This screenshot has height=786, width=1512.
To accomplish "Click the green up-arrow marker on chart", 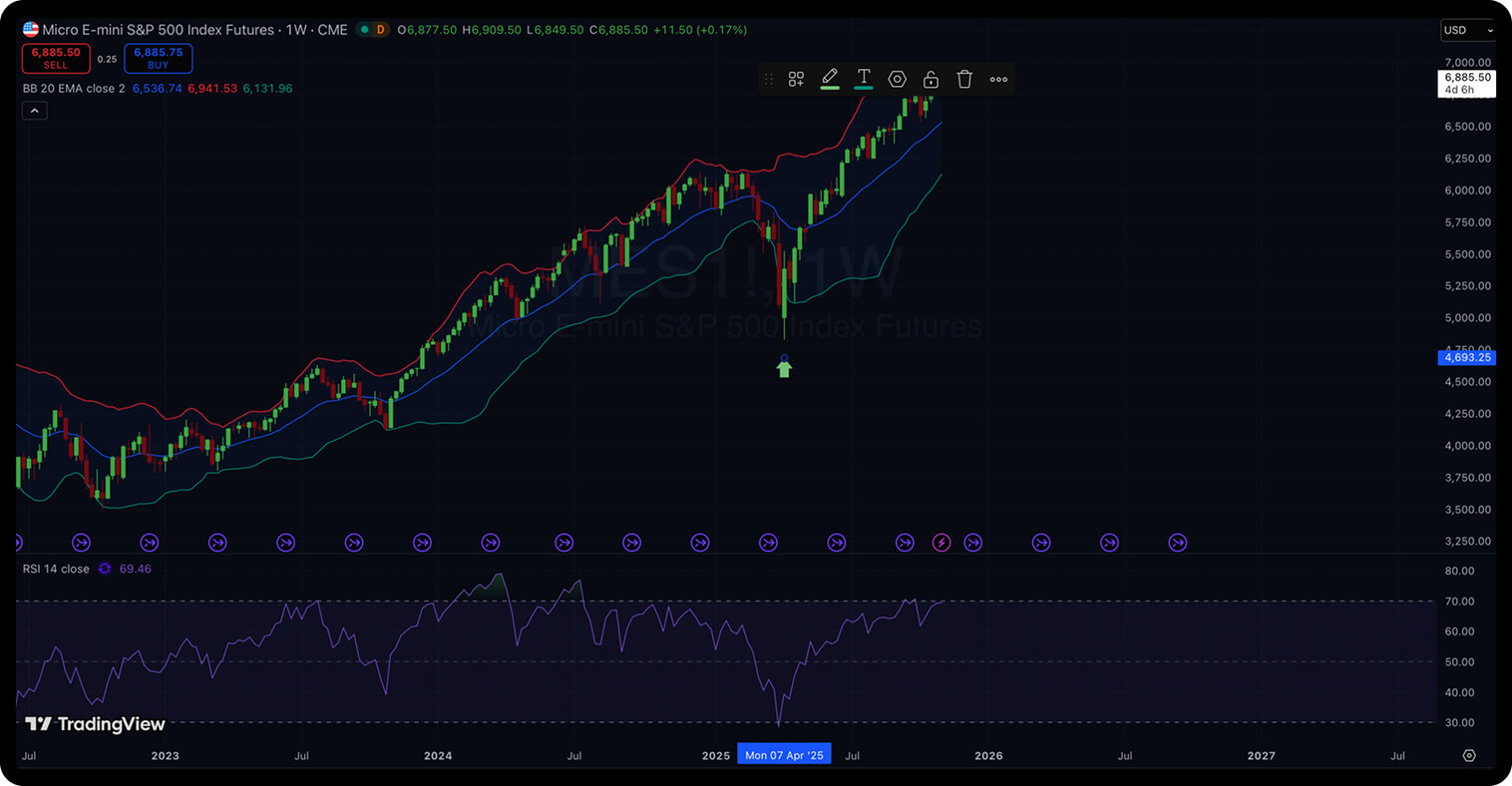I will pyautogui.click(x=784, y=369).
